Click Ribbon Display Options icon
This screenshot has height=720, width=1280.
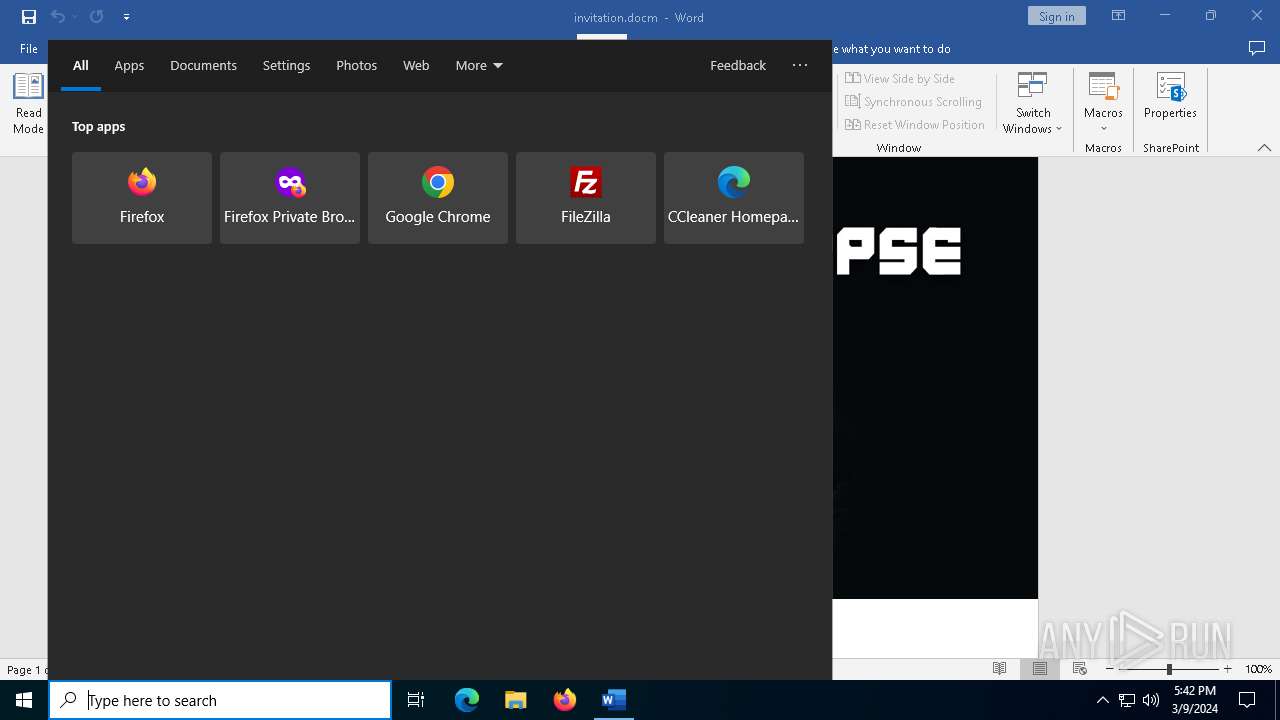(1118, 16)
